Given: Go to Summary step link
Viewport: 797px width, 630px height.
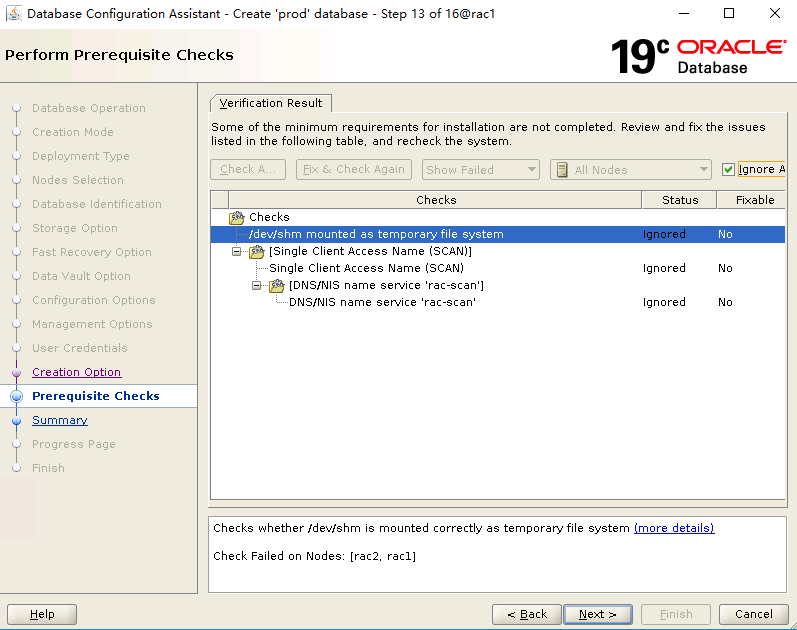Looking at the screenshot, I should (x=60, y=421).
